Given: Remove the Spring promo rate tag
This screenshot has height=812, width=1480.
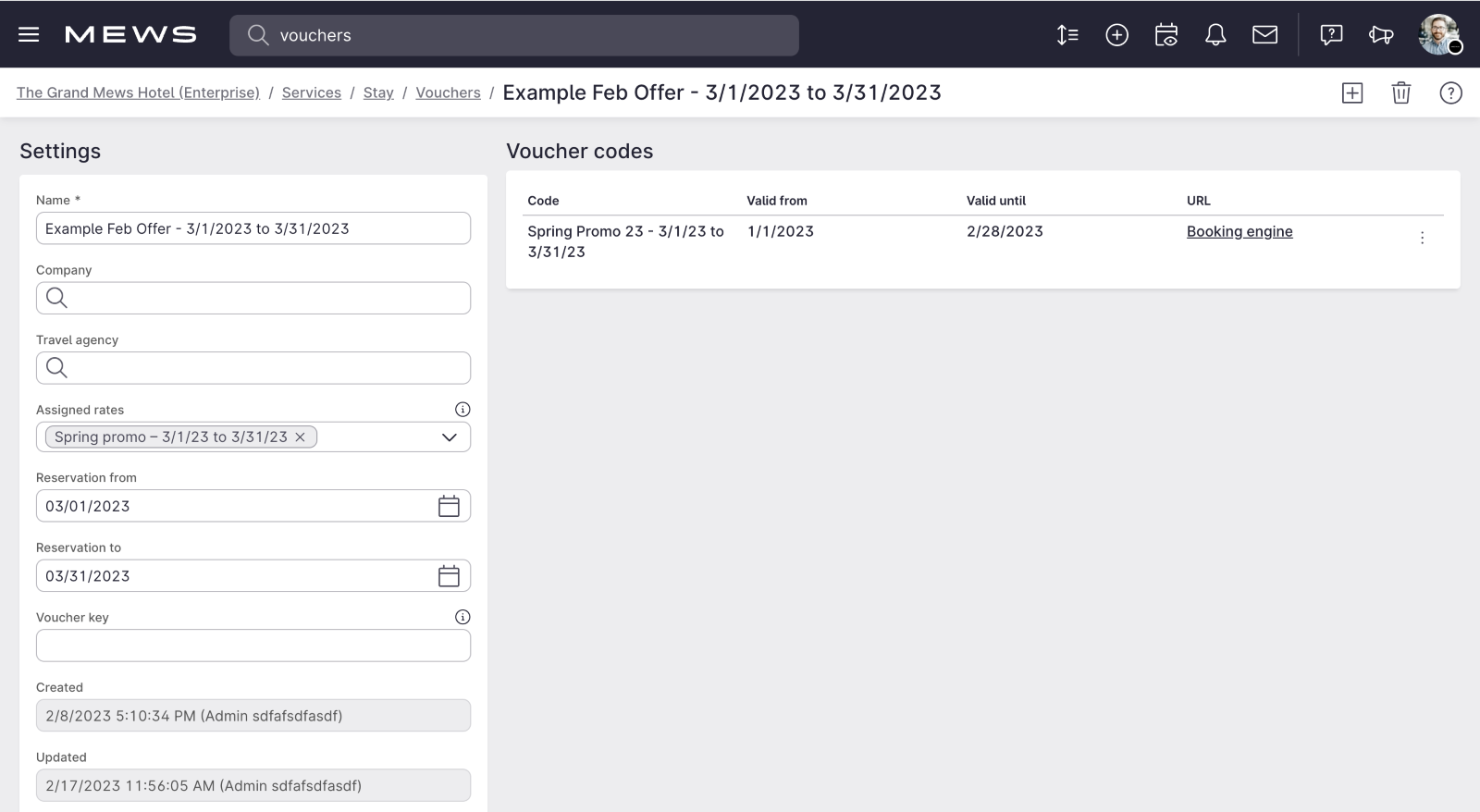Looking at the screenshot, I should (x=300, y=437).
